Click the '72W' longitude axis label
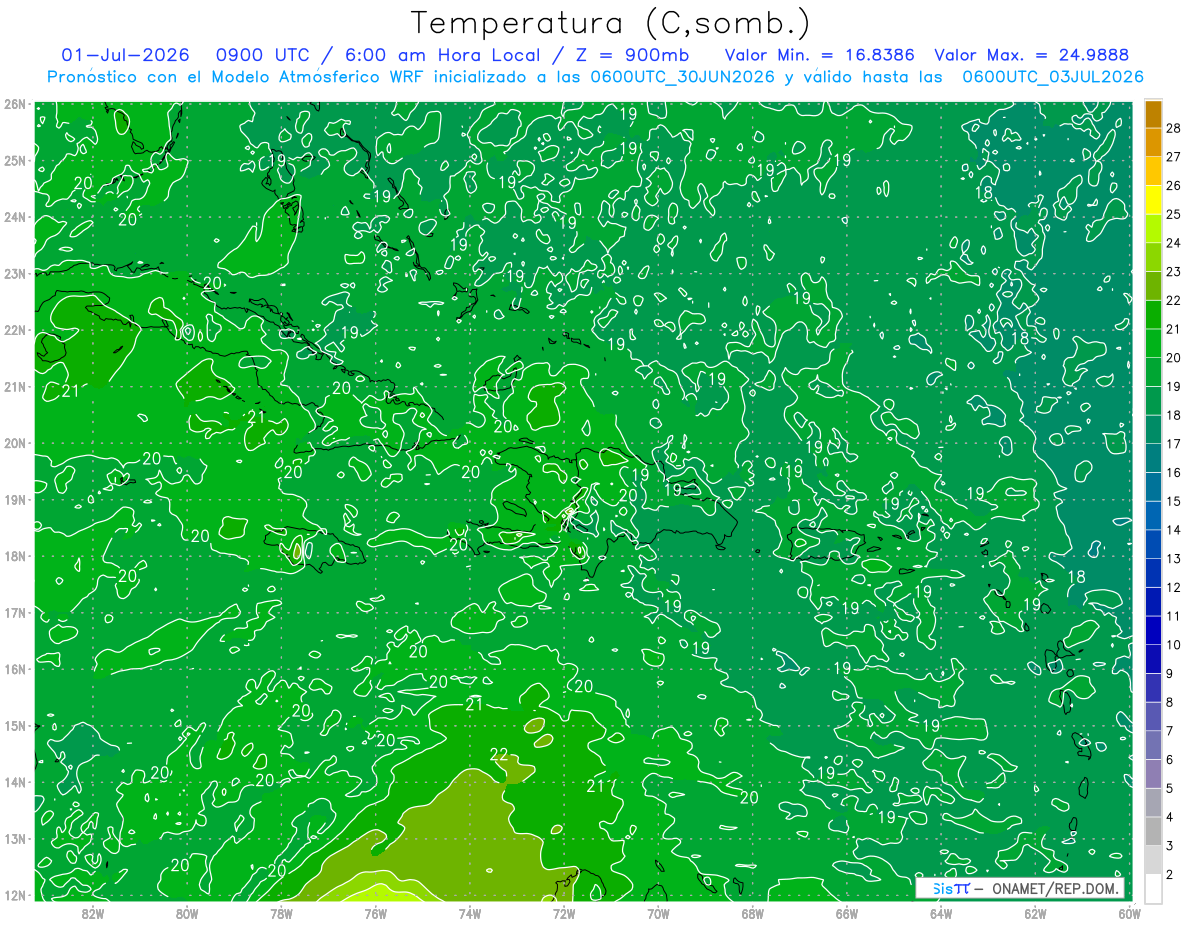The image size is (1200, 927). coord(564,913)
